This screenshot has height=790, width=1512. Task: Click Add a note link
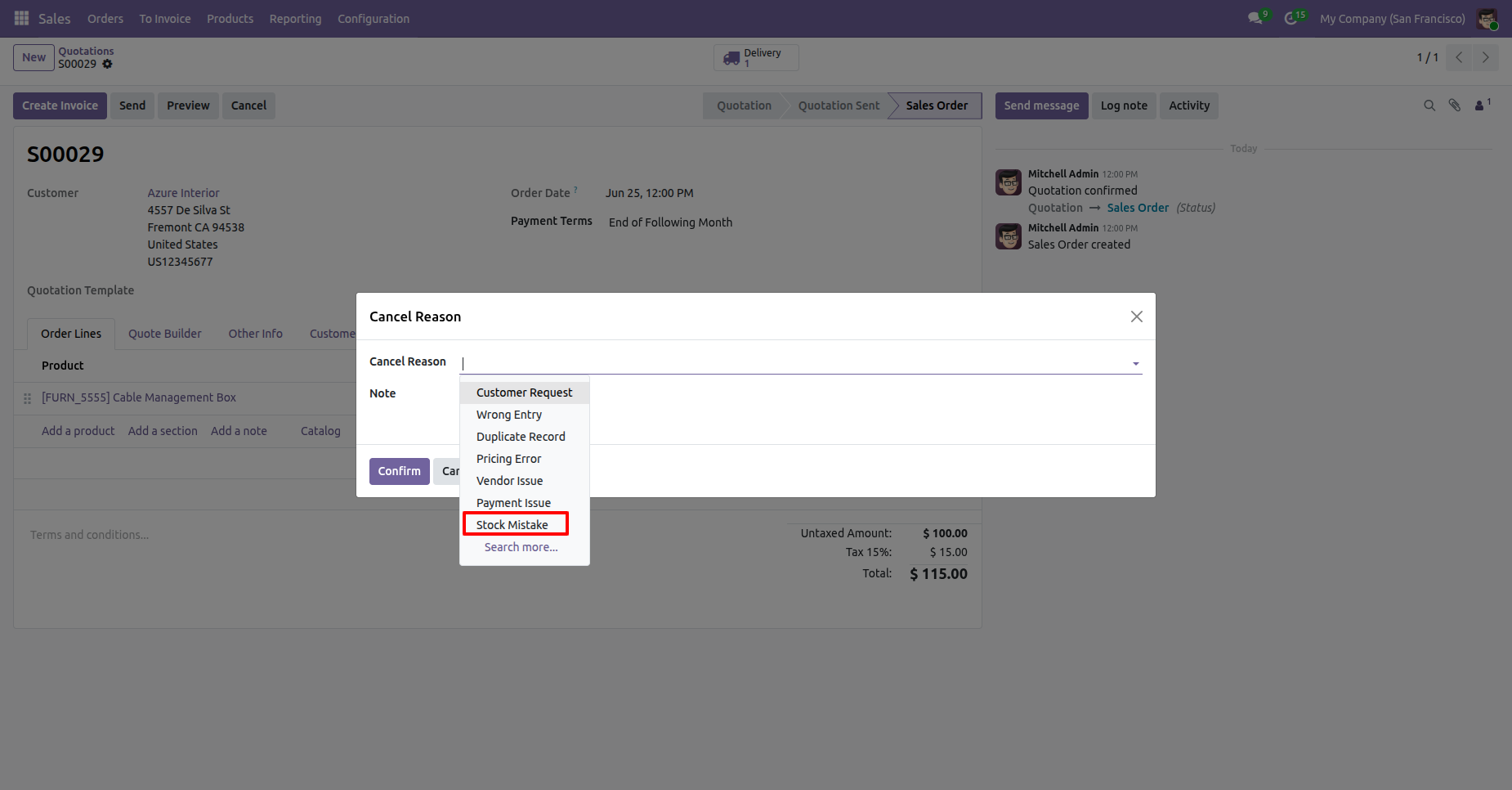pyautogui.click(x=239, y=431)
